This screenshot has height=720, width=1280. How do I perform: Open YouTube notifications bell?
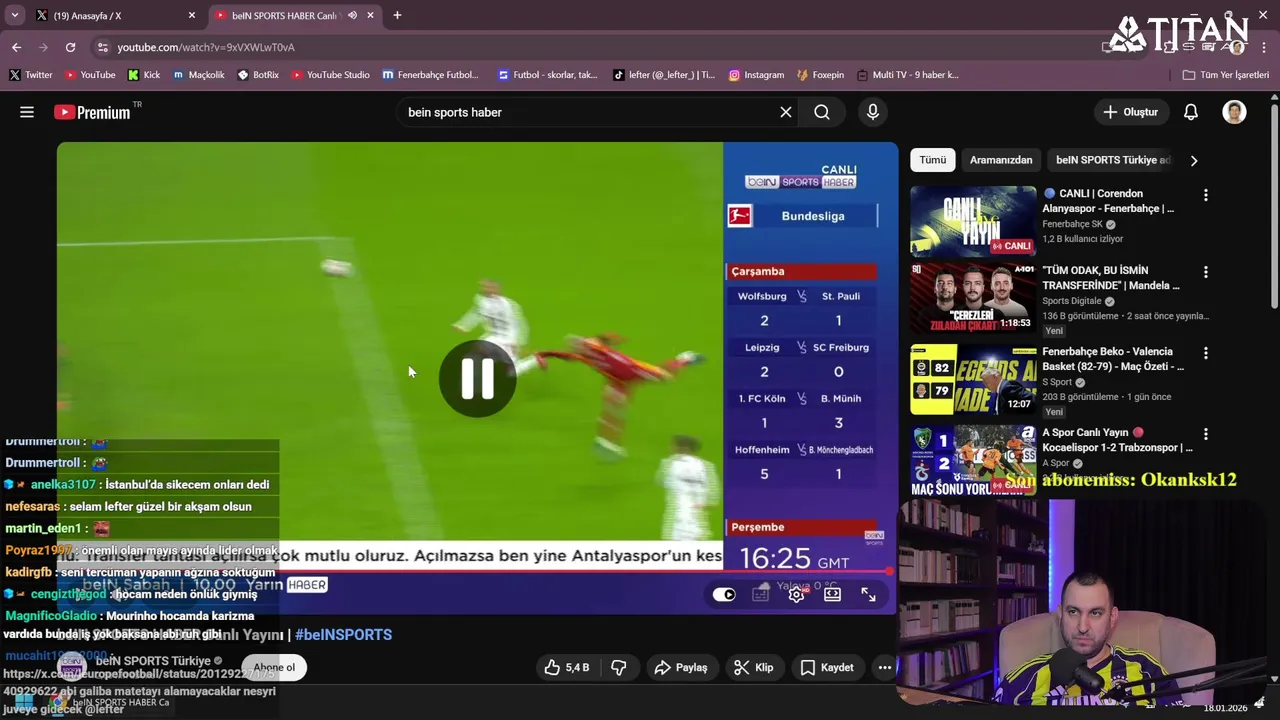[1190, 112]
